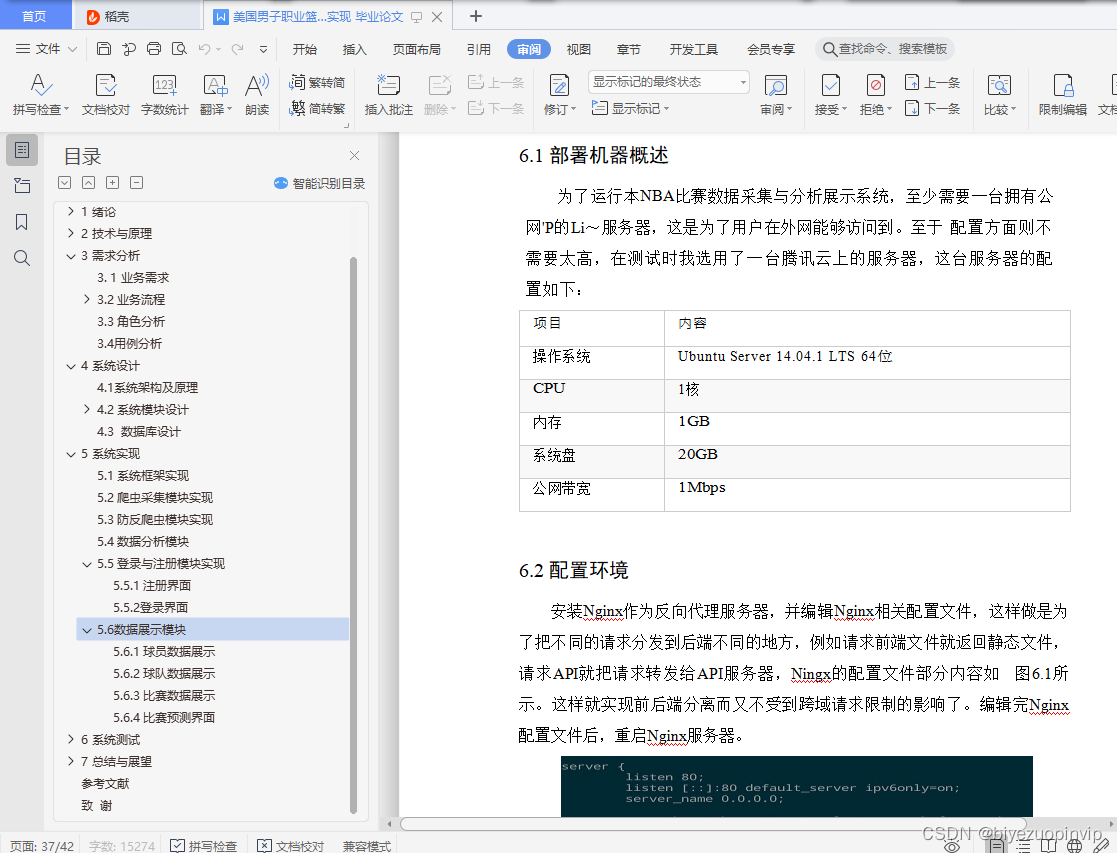Open the 显示标记的最终状态 dropdown
The image size is (1117, 853).
click(669, 82)
